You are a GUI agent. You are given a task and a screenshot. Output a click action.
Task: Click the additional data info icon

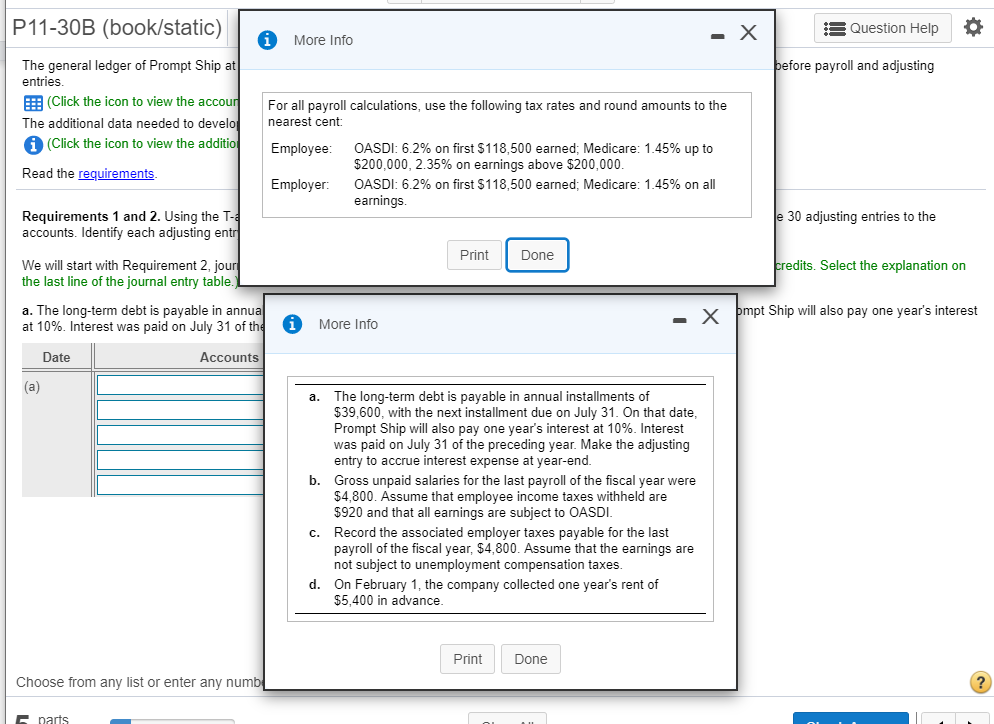[33, 145]
